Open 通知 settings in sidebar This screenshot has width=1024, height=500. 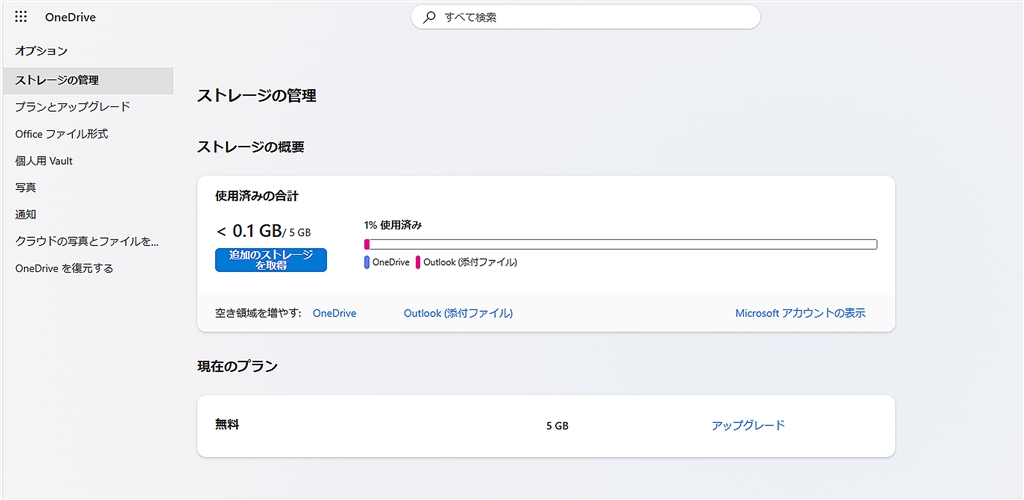pyautogui.click(x=25, y=214)
